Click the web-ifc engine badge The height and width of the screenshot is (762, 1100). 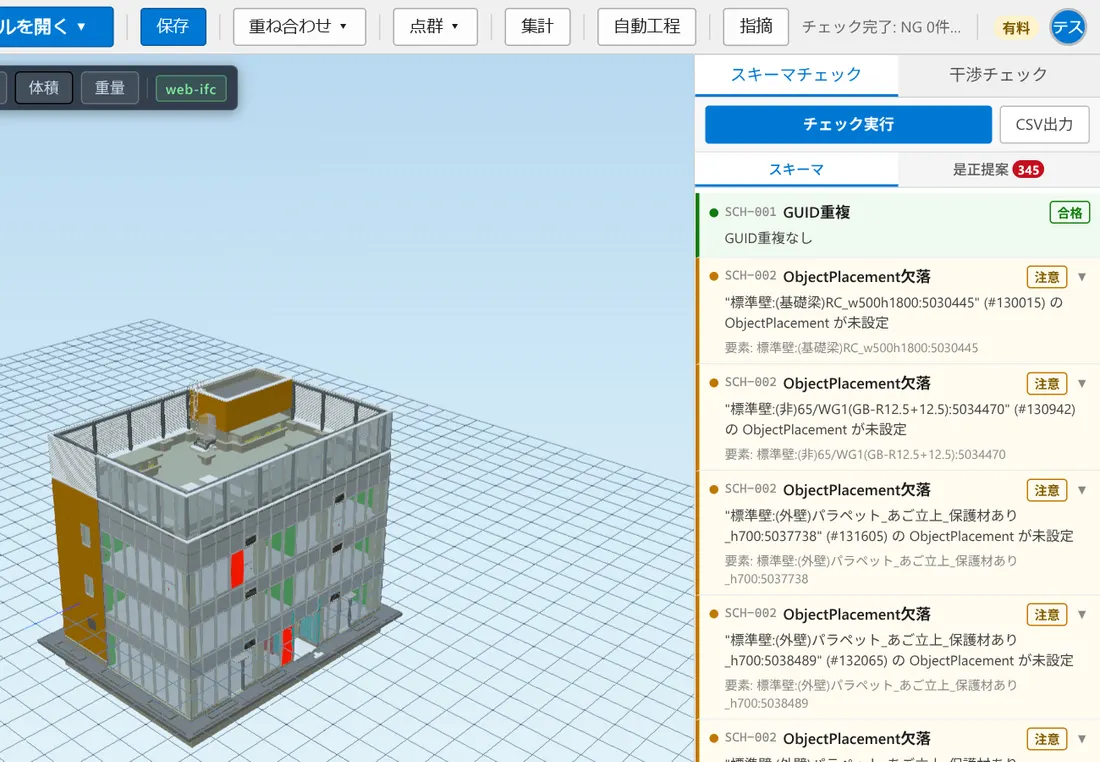(x=191, y=89)
